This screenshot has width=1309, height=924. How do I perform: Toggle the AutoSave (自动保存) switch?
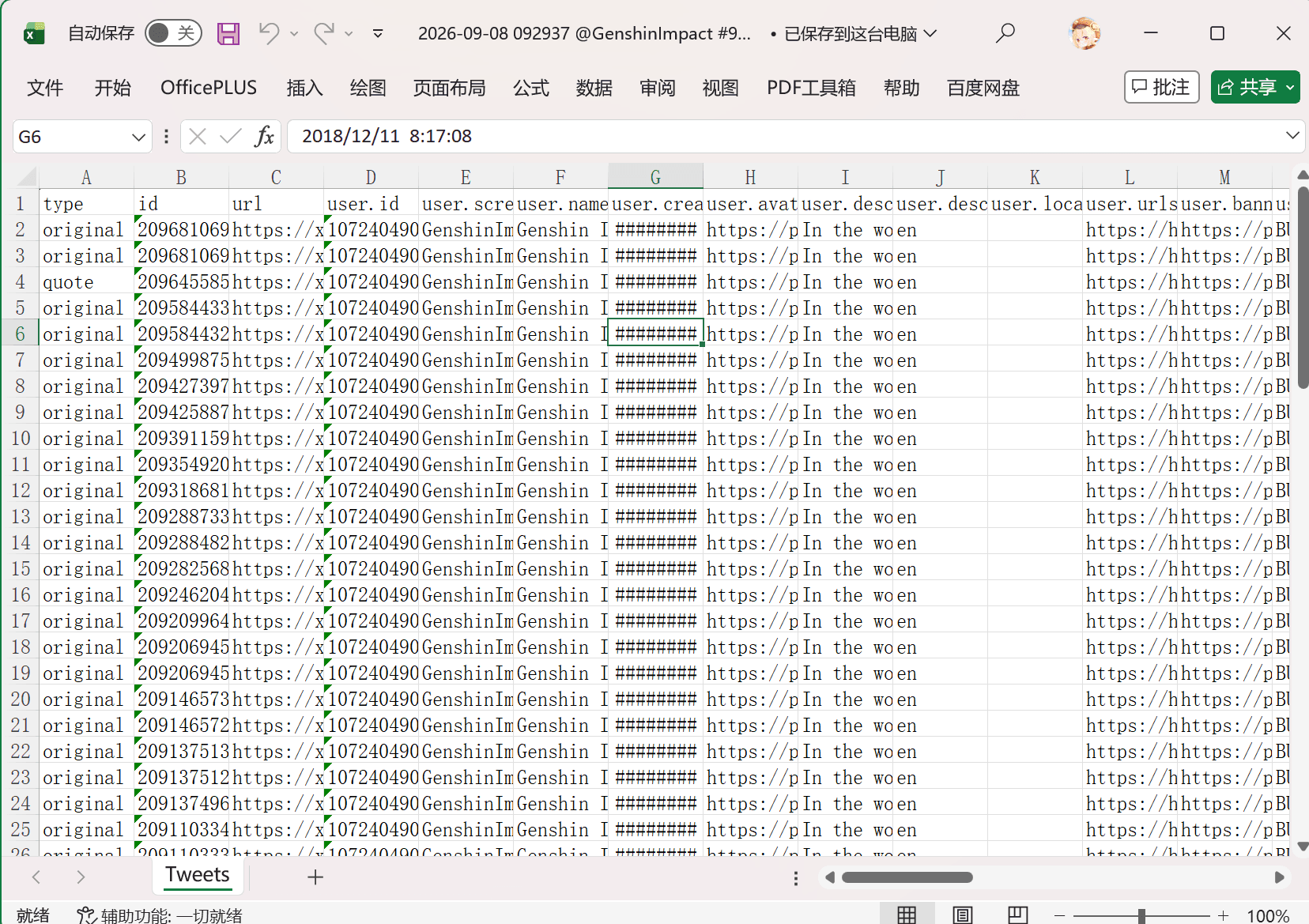[x=173, y=32]
